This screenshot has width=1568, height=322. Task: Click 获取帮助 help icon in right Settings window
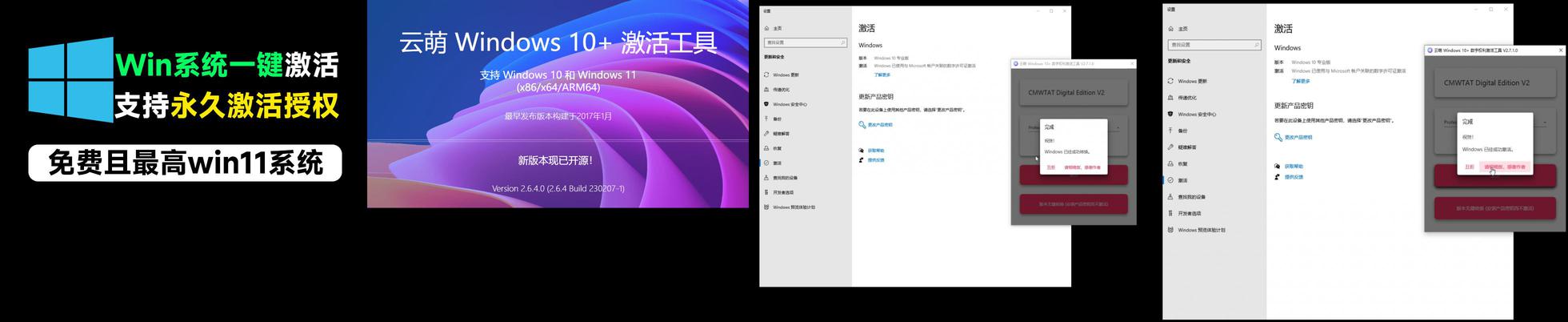pyautogui.click(x=1278, y=167)
